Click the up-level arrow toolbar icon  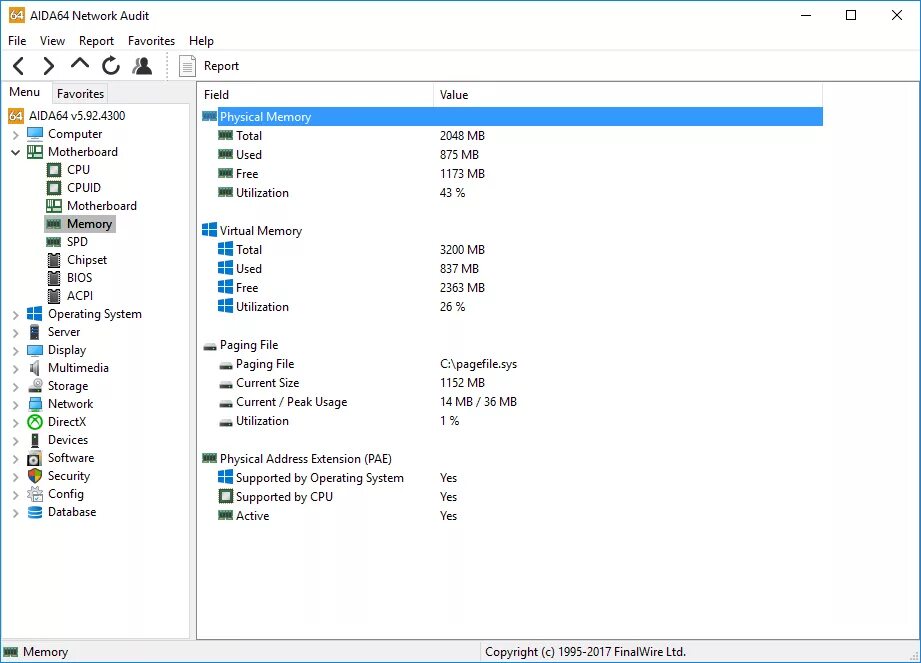[80, 63]
